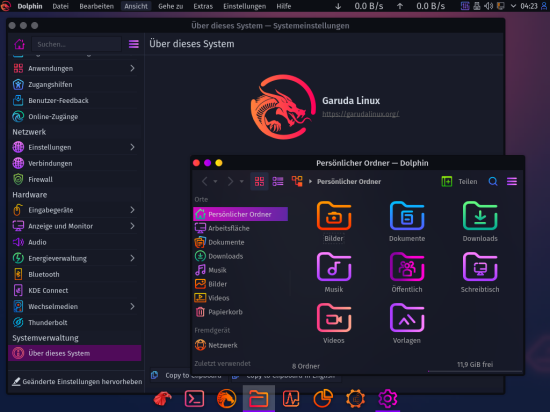Open the Downloads folder icon in Dolphin
This screenshot has width=550, height=412.
tap(480, 216)
